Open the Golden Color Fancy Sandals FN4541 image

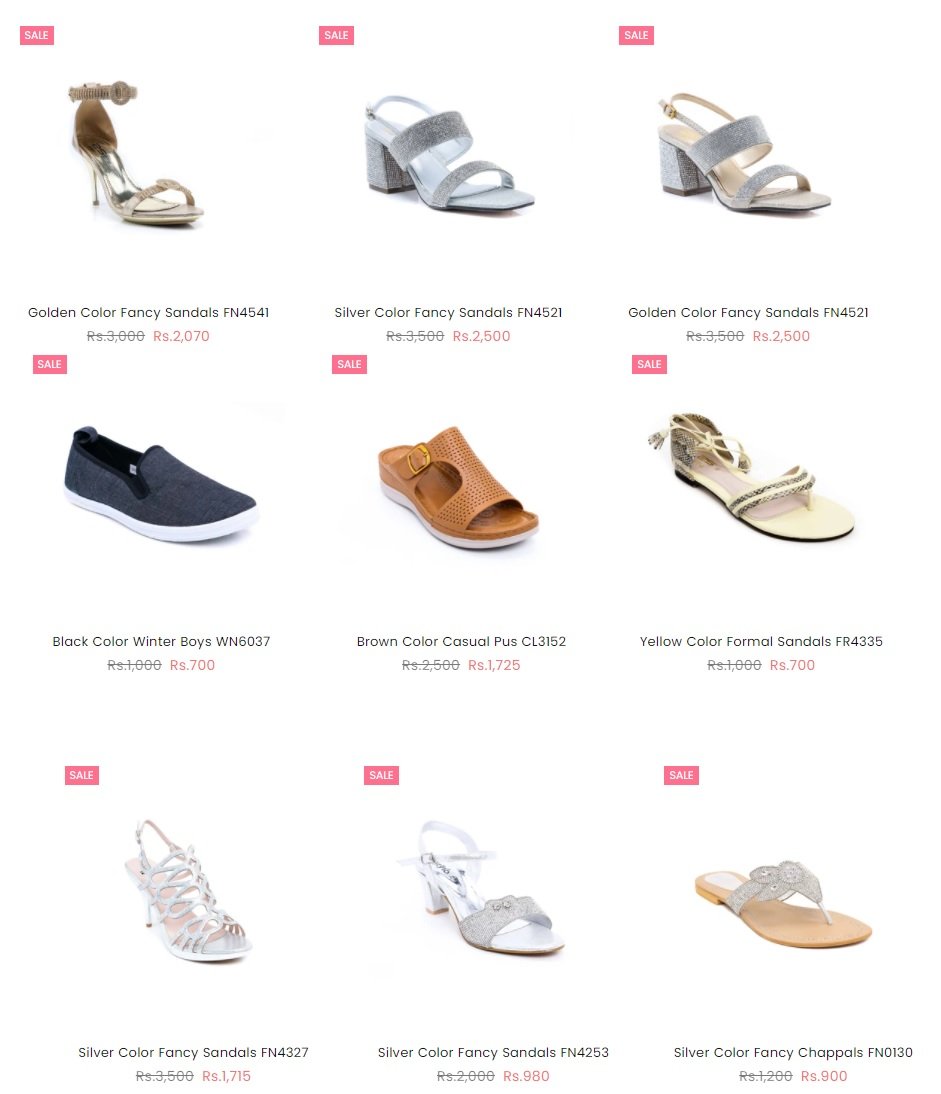(136, 152)
